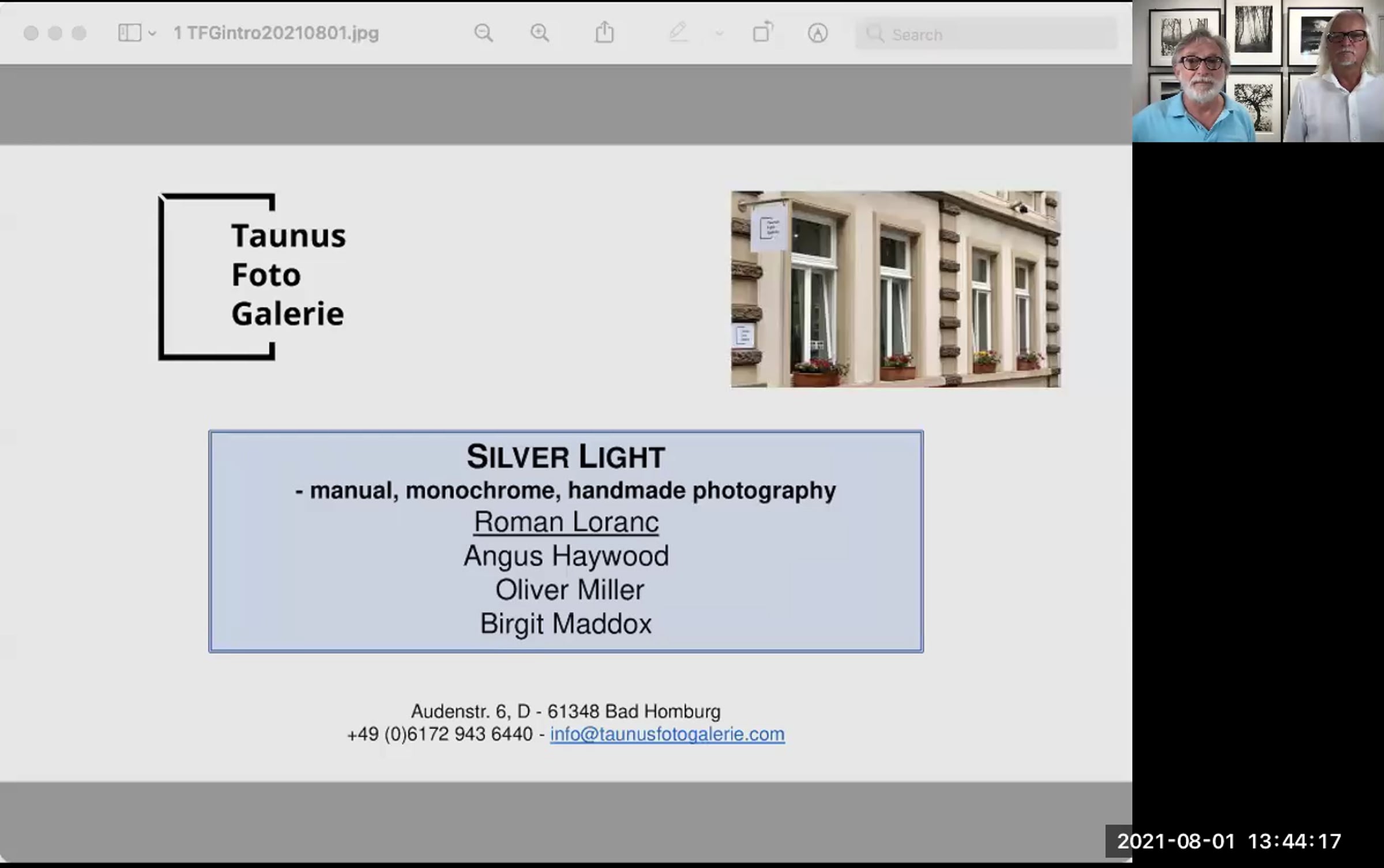Open the Share button in toolbar
1384x868 pixels.
pos(604,32)
